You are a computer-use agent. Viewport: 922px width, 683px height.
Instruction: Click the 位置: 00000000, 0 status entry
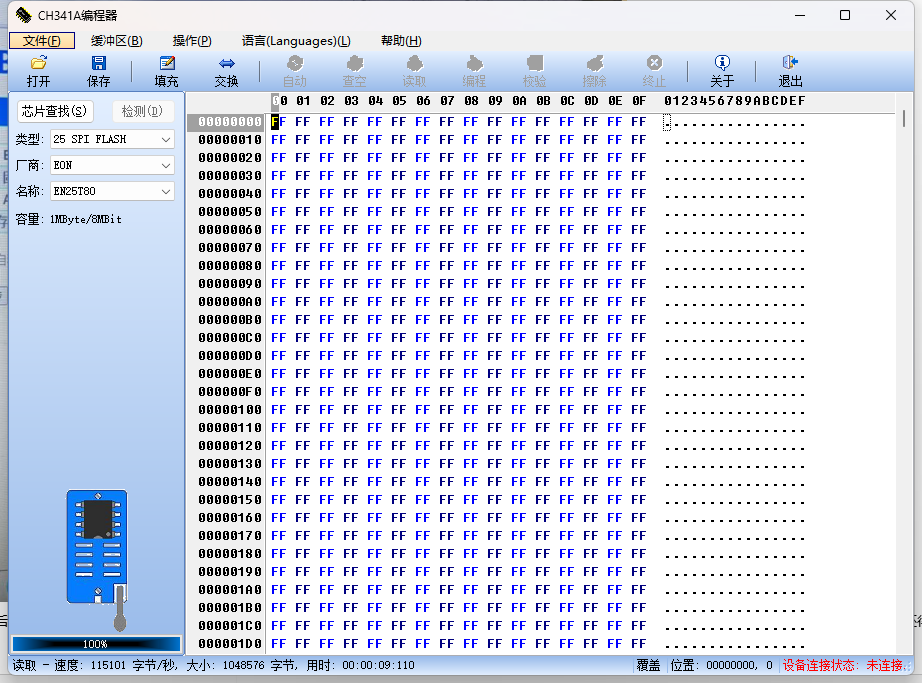tap(721, 665)
